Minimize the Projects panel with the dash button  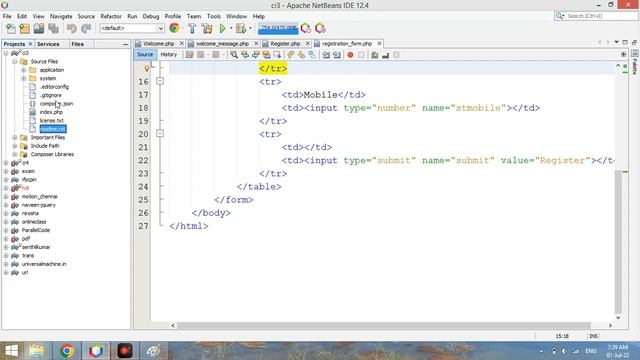point(125,44)
